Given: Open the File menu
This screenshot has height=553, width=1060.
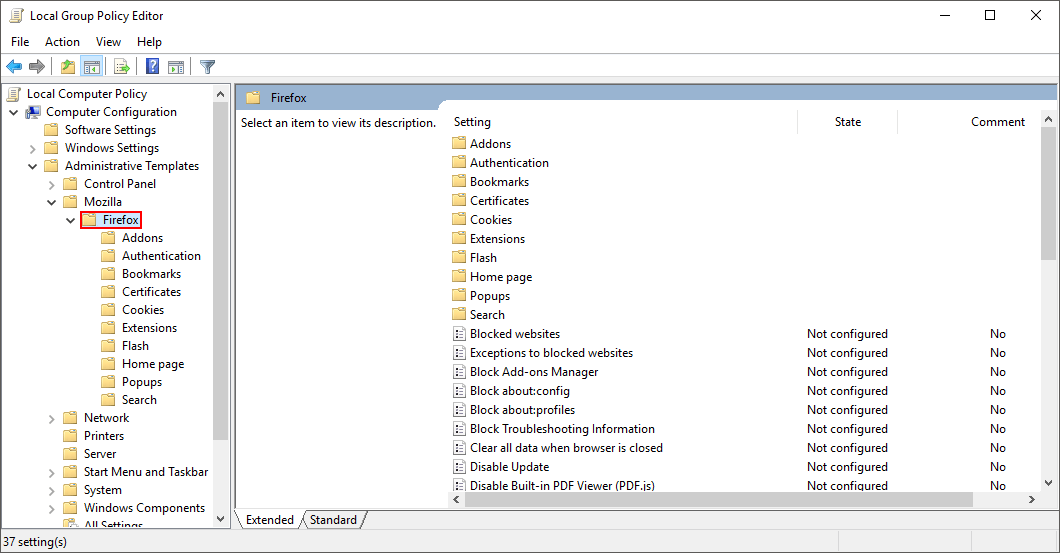Looking at the screenshot, I should click(20, 42).
